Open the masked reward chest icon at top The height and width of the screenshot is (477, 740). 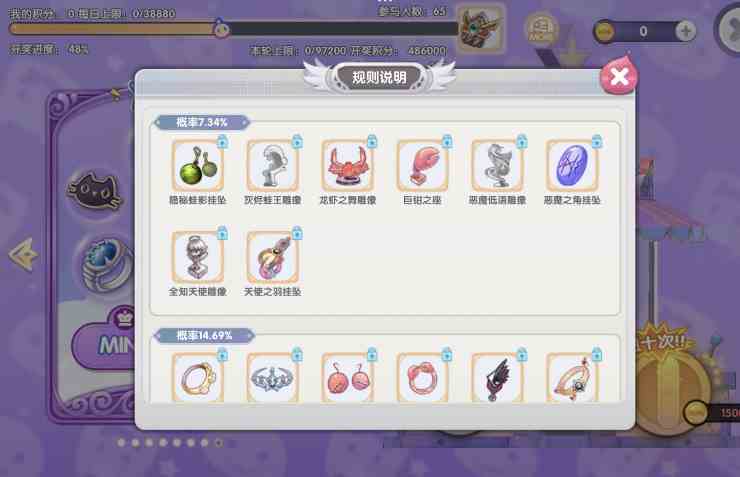480,28
